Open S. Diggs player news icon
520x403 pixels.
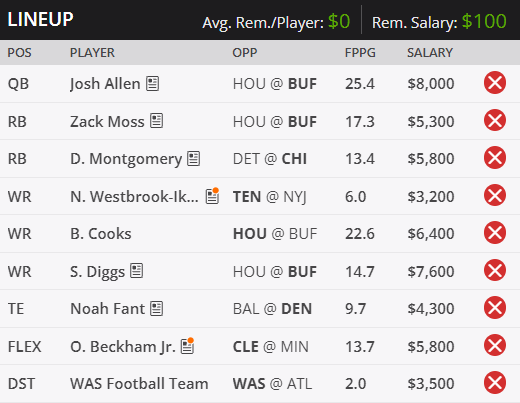[x=137, y=271]
